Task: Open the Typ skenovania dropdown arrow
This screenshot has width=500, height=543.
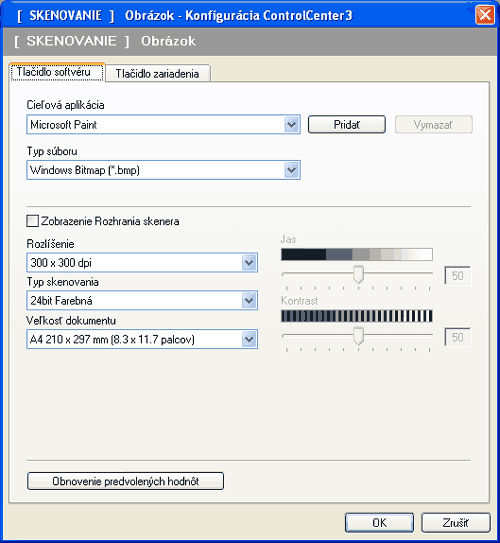Action: click(249, 300)
